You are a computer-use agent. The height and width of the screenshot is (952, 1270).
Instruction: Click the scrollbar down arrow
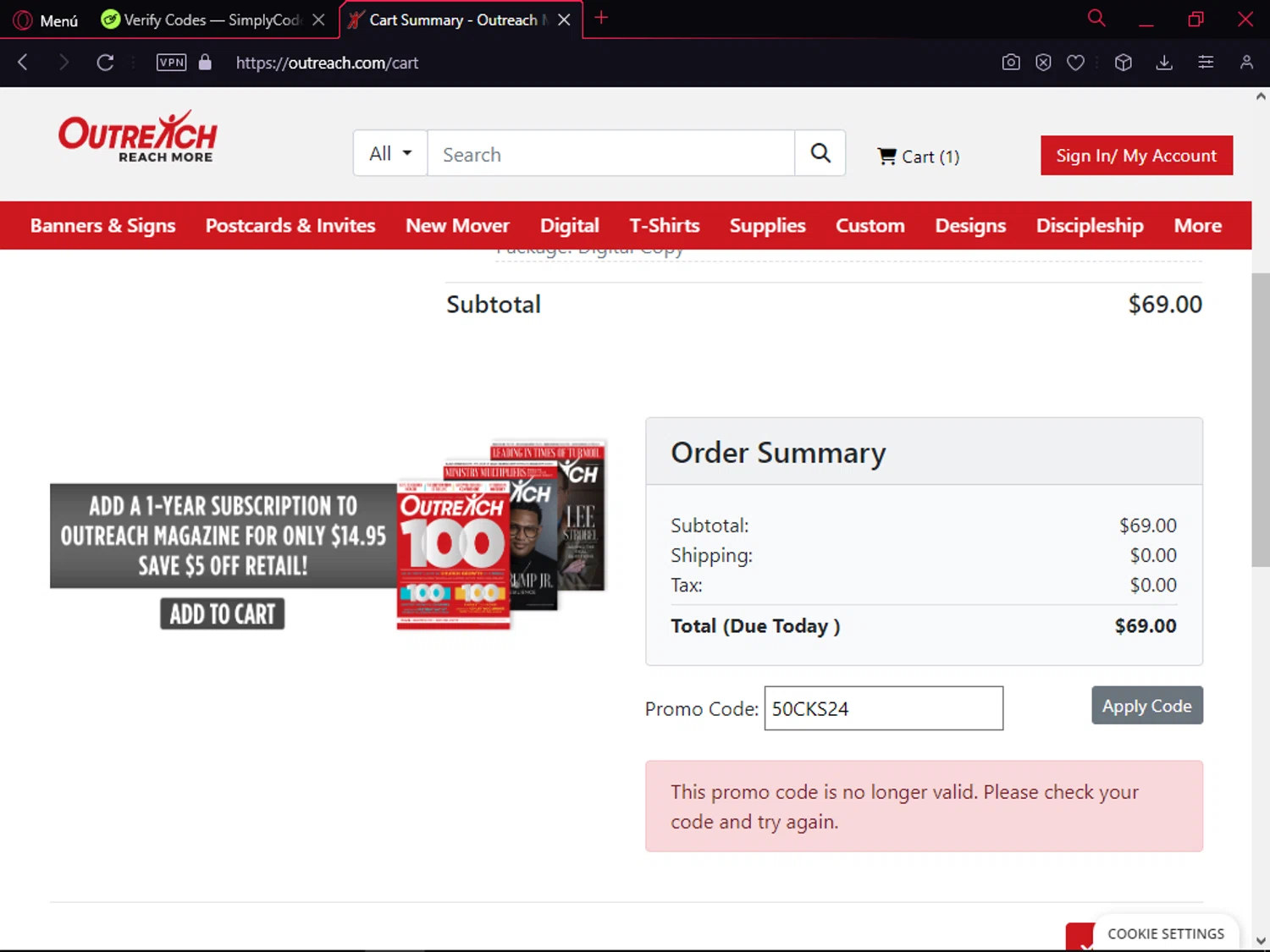pos(1261,941)
